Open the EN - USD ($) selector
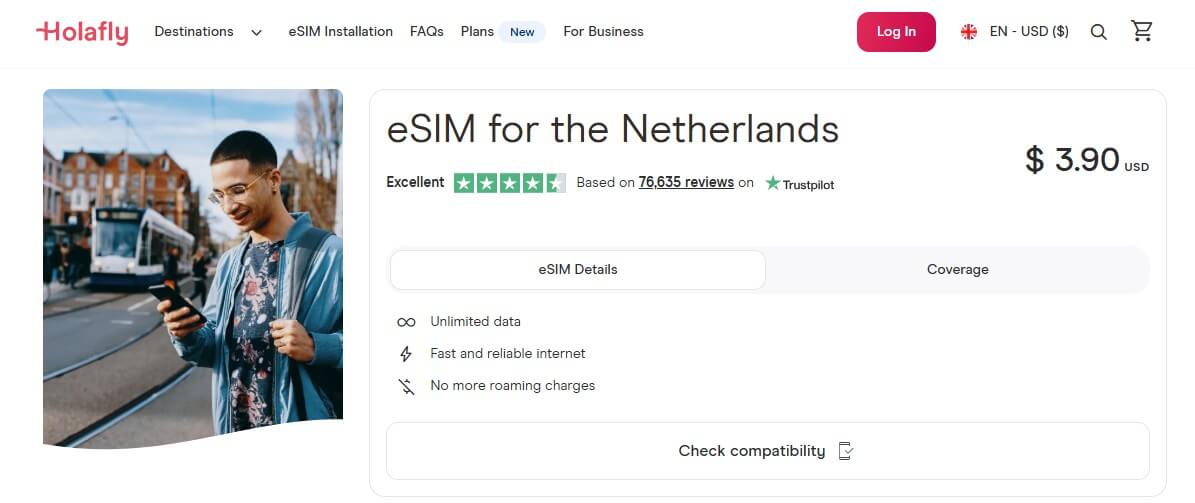Screen dimensions: 1195x503 click(1028, 32)
